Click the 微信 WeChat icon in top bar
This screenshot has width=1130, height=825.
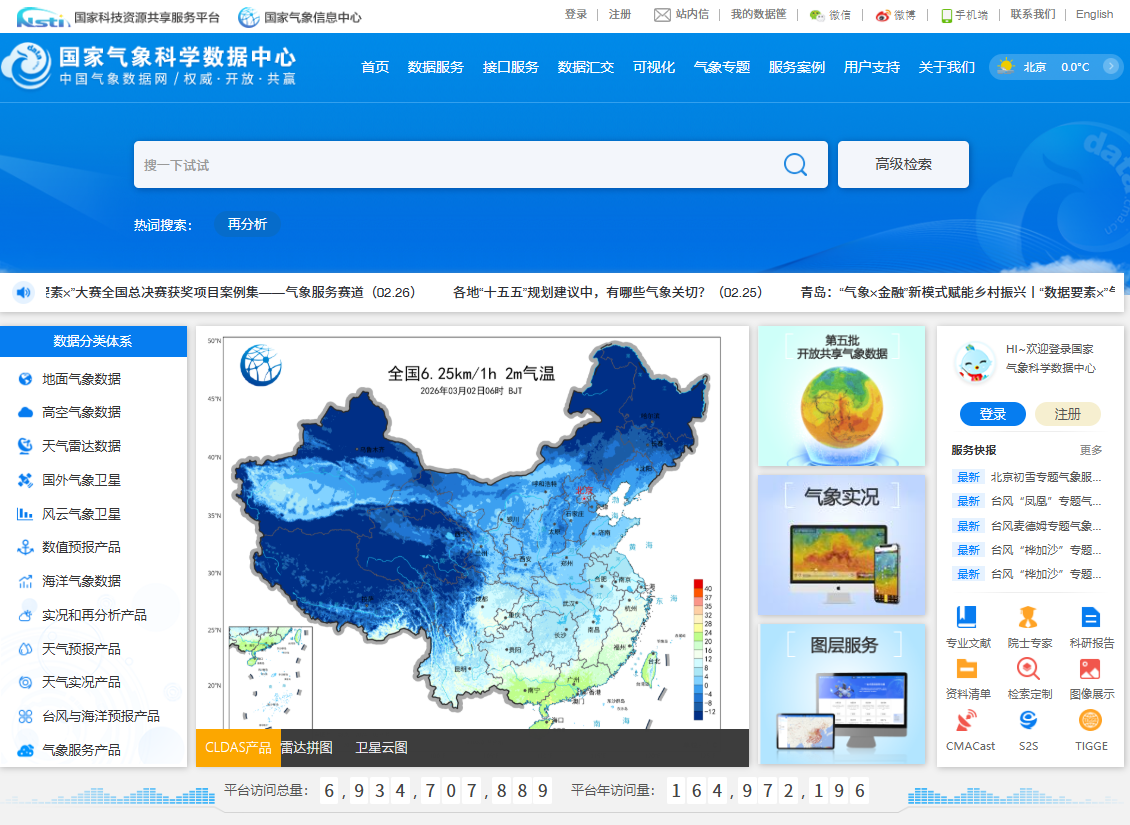pyautogui.click(x=816, y=16)
